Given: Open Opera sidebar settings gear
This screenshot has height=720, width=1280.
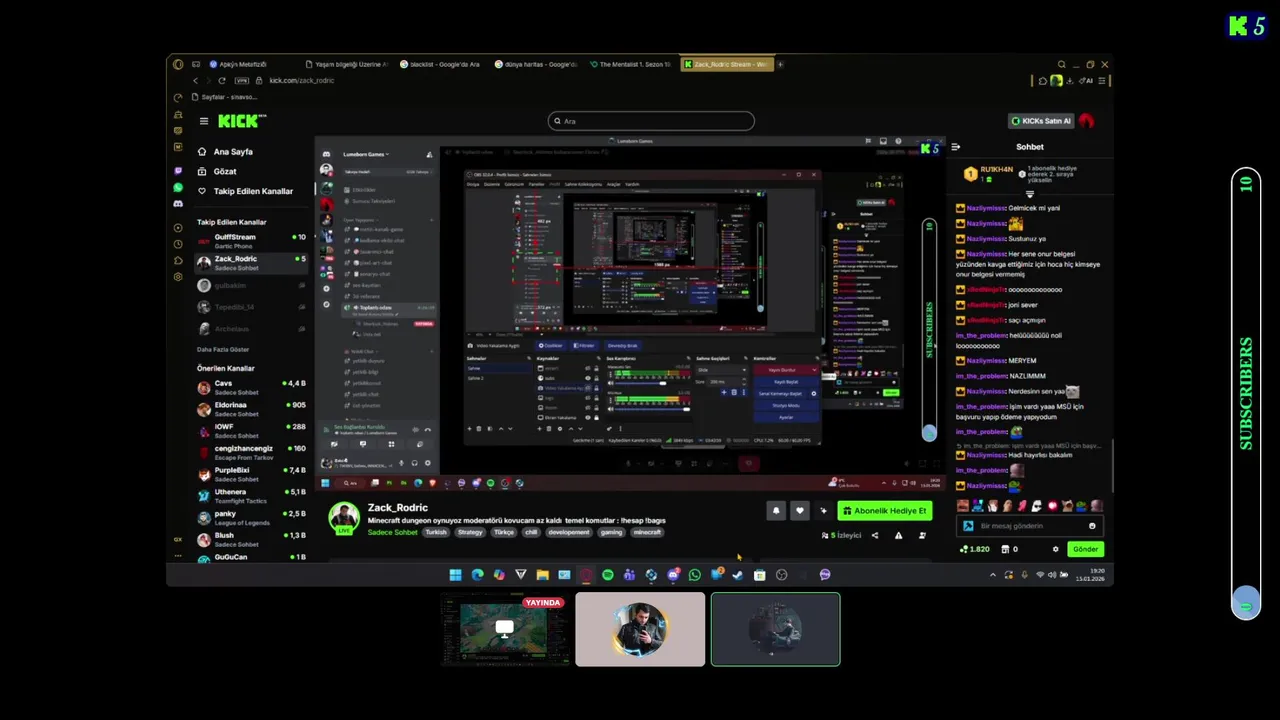Looking at the screenshot, I should pos(178,277).
